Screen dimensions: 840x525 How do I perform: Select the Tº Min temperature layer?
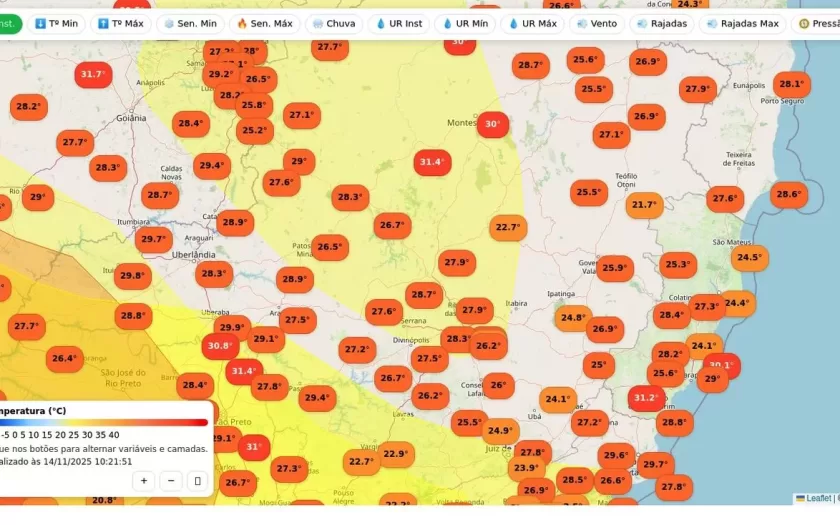coord(55,23)
